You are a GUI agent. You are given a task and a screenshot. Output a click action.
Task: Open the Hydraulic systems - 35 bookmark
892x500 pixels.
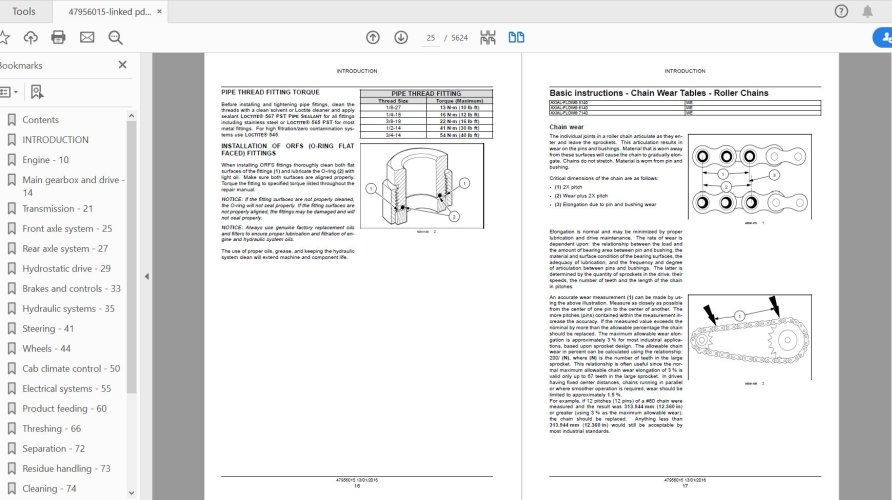68,308
